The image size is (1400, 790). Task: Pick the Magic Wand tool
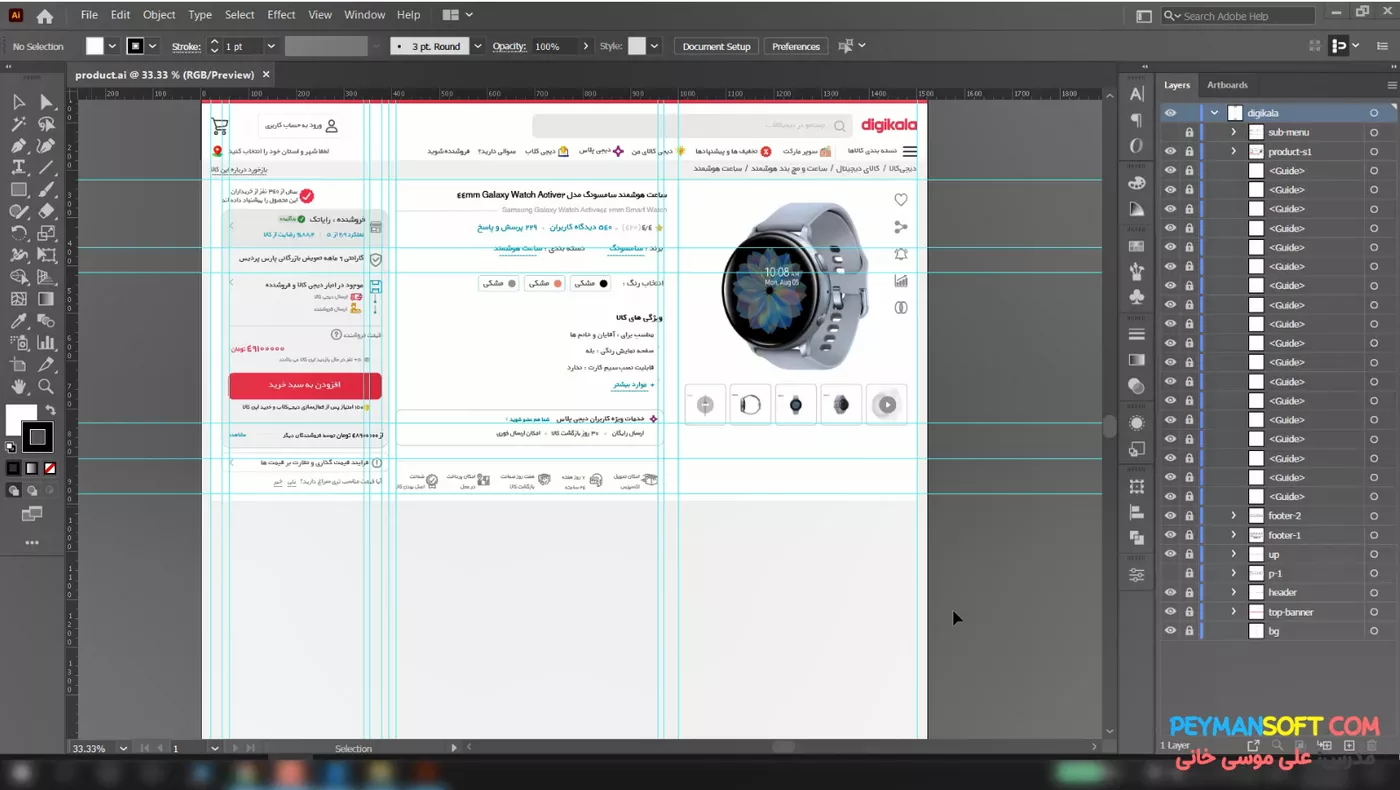(19, 124)
